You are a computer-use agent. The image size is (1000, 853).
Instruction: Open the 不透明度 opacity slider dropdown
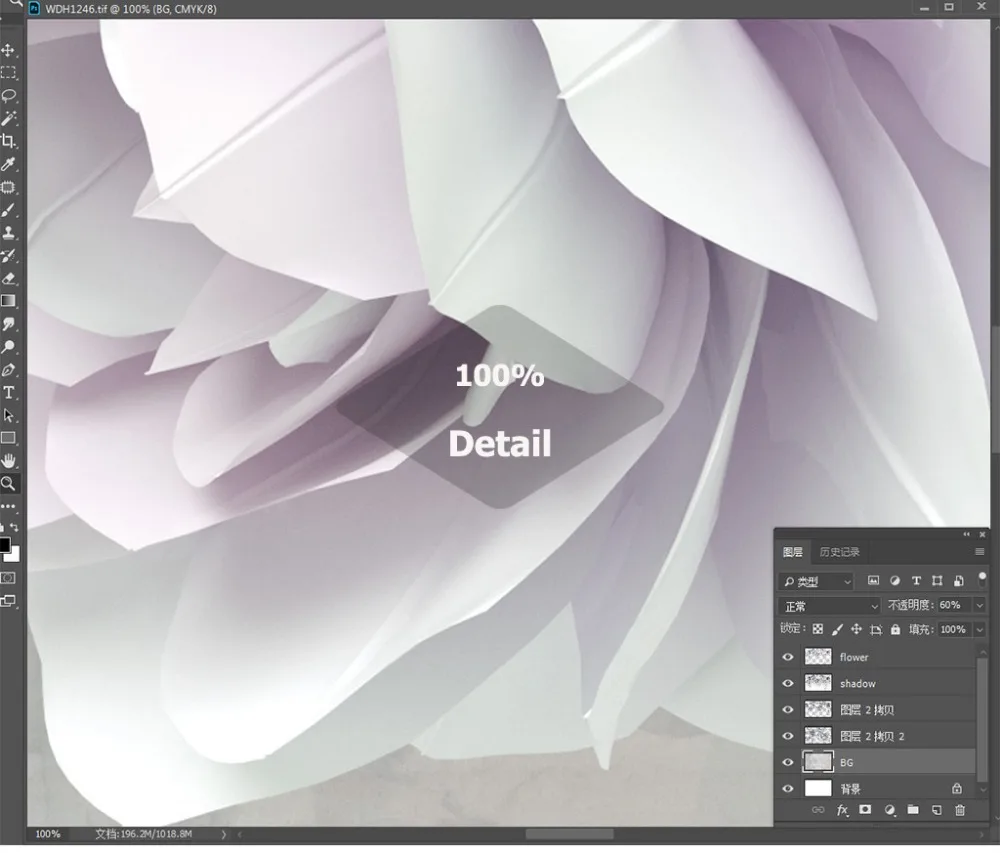coord(980,605)
